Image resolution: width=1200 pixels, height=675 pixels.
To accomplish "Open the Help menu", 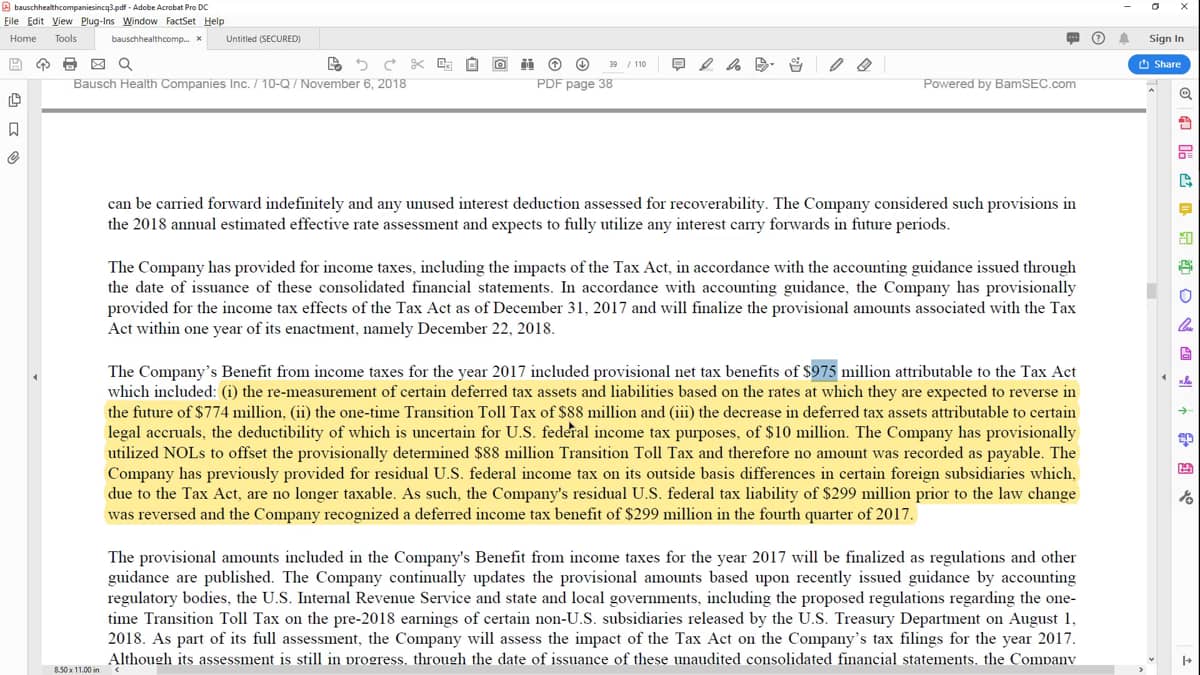I will tap(214, 21).
